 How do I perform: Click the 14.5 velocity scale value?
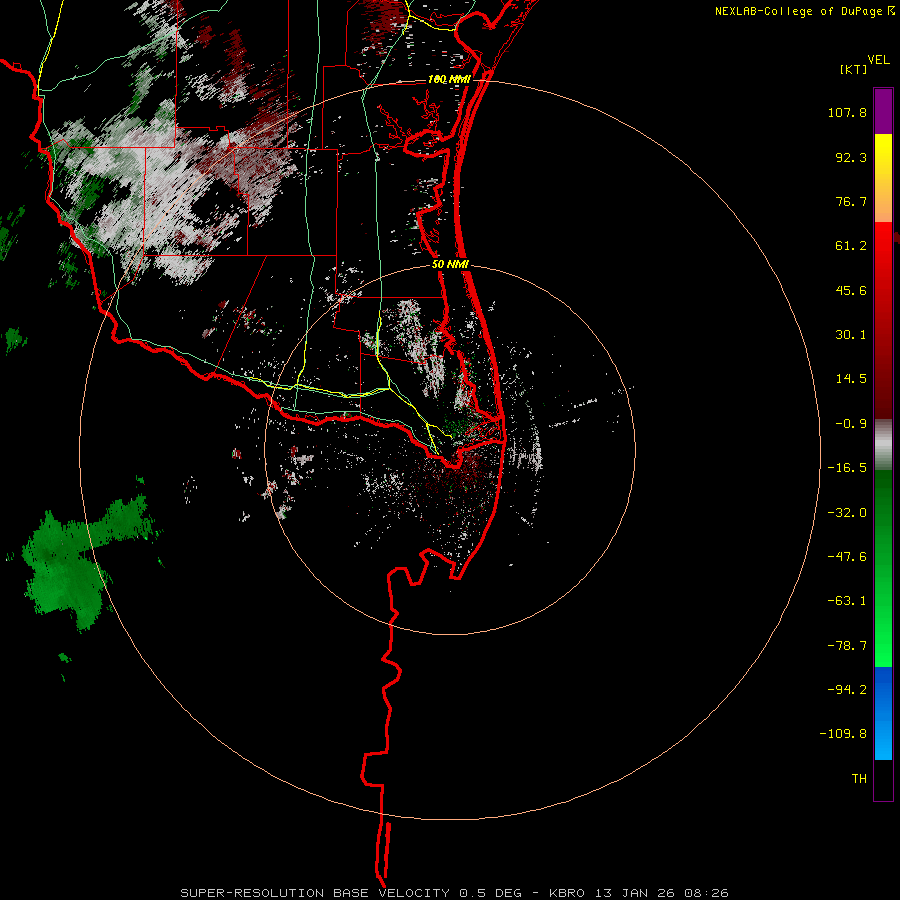851,379
